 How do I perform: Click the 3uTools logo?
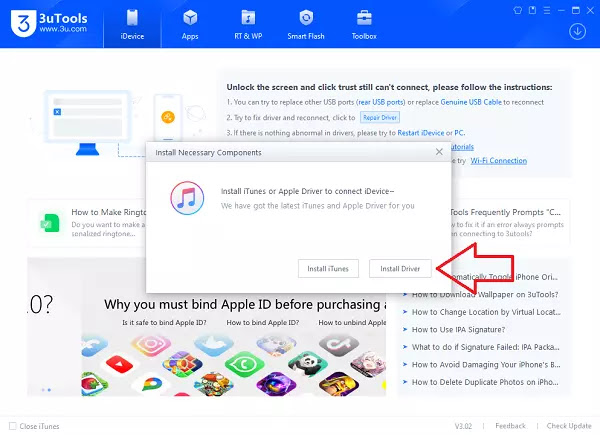(x=49, y=23)
